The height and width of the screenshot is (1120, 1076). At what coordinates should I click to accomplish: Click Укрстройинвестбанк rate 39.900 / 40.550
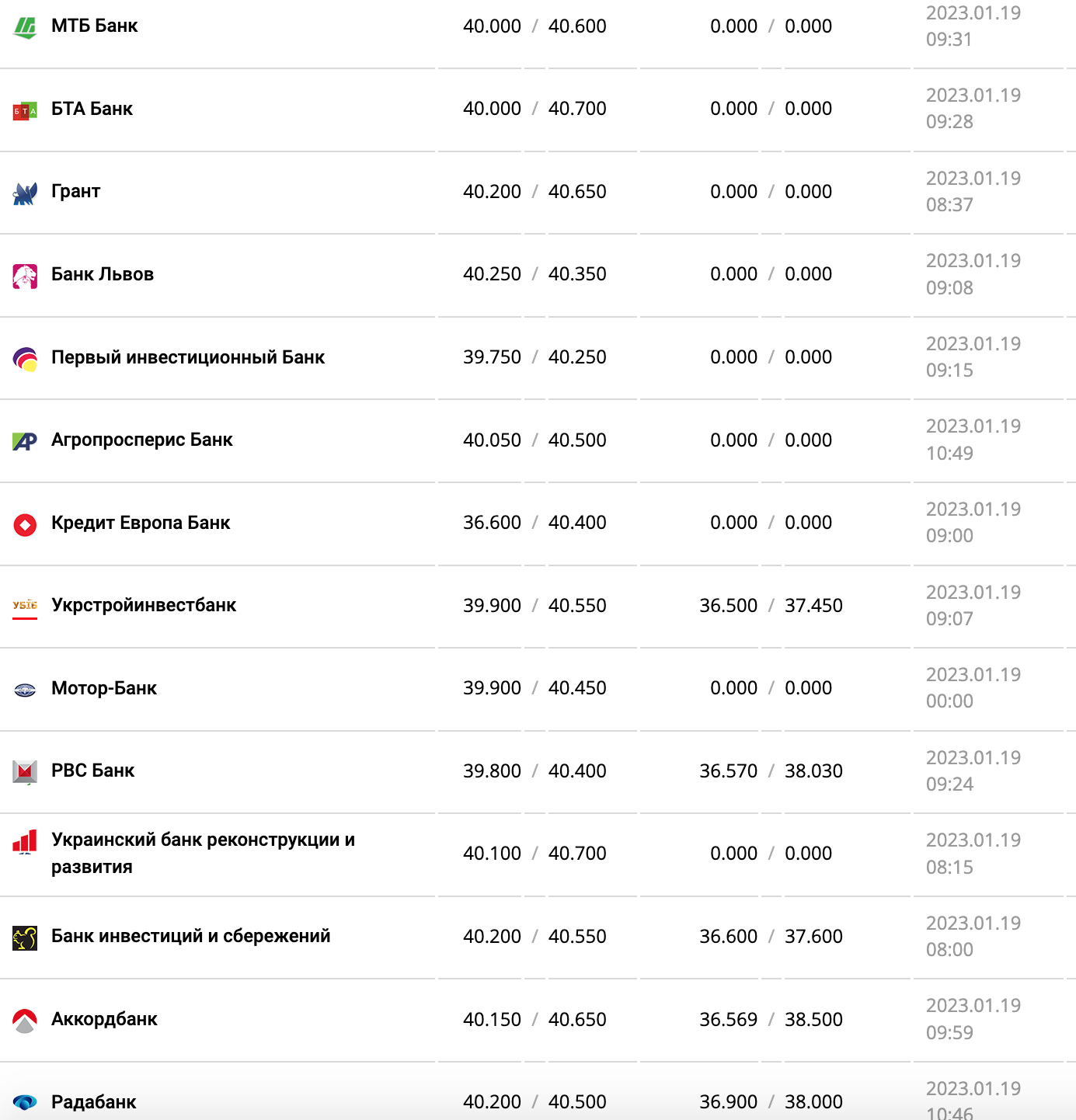pos(535,606)
